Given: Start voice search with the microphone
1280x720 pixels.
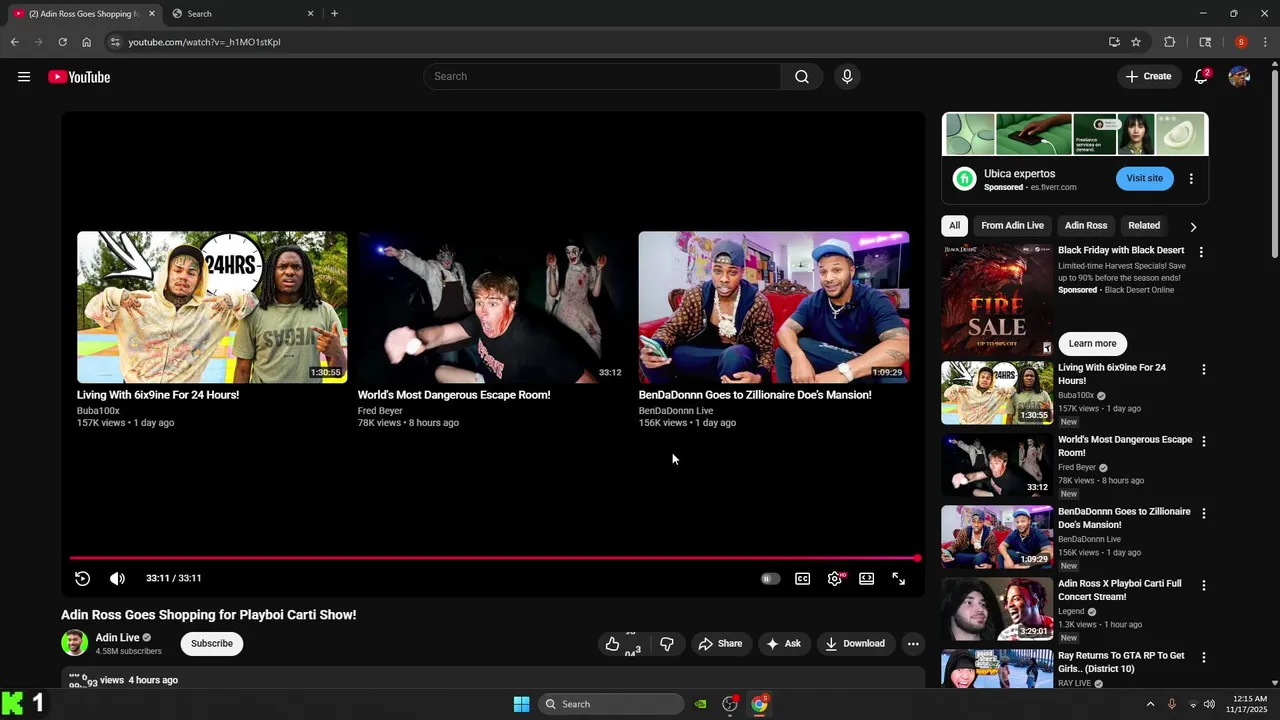Looking at the screenshot, I should [x=847, y=77].
